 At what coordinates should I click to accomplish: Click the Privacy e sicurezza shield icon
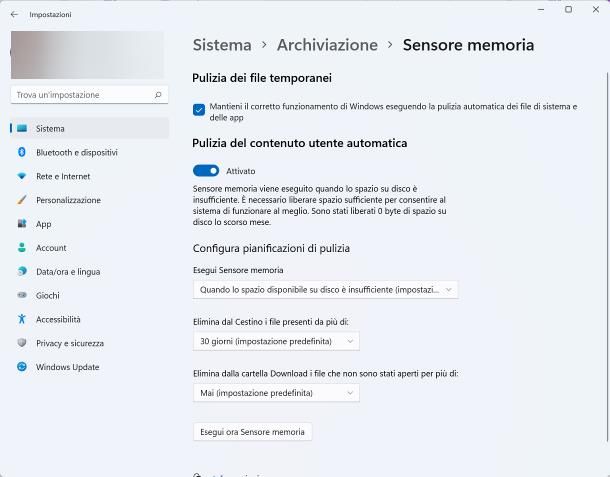(x=22, y=343)
